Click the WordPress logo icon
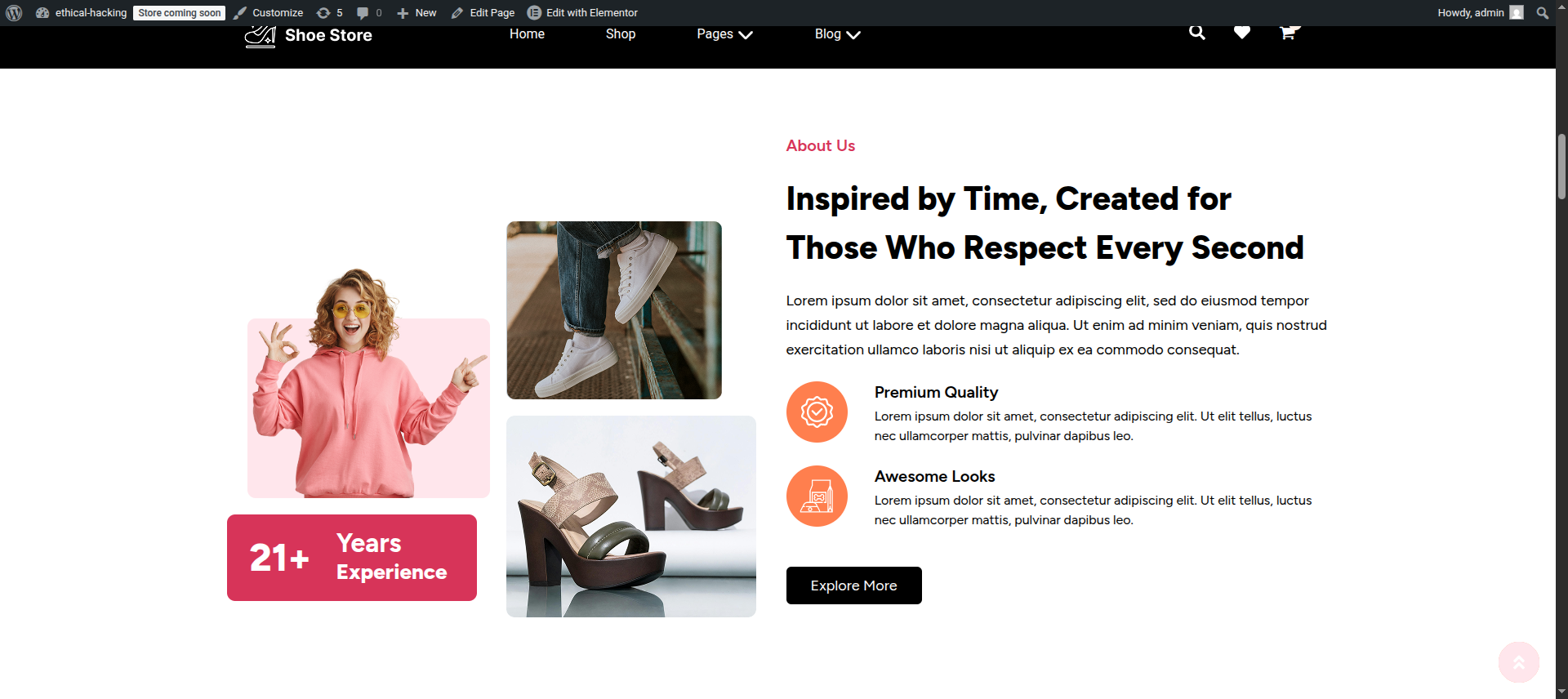The height and width of the screenshot is (699, 1568). [14, 13]
